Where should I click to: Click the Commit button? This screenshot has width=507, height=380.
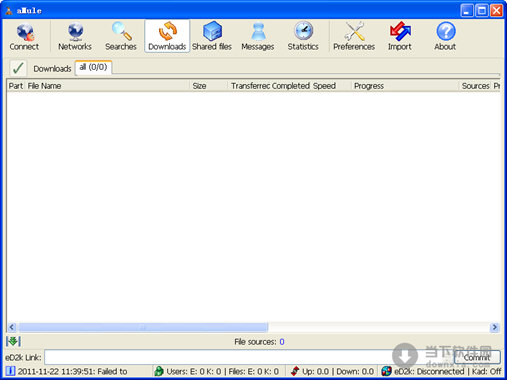pos(477,357)
